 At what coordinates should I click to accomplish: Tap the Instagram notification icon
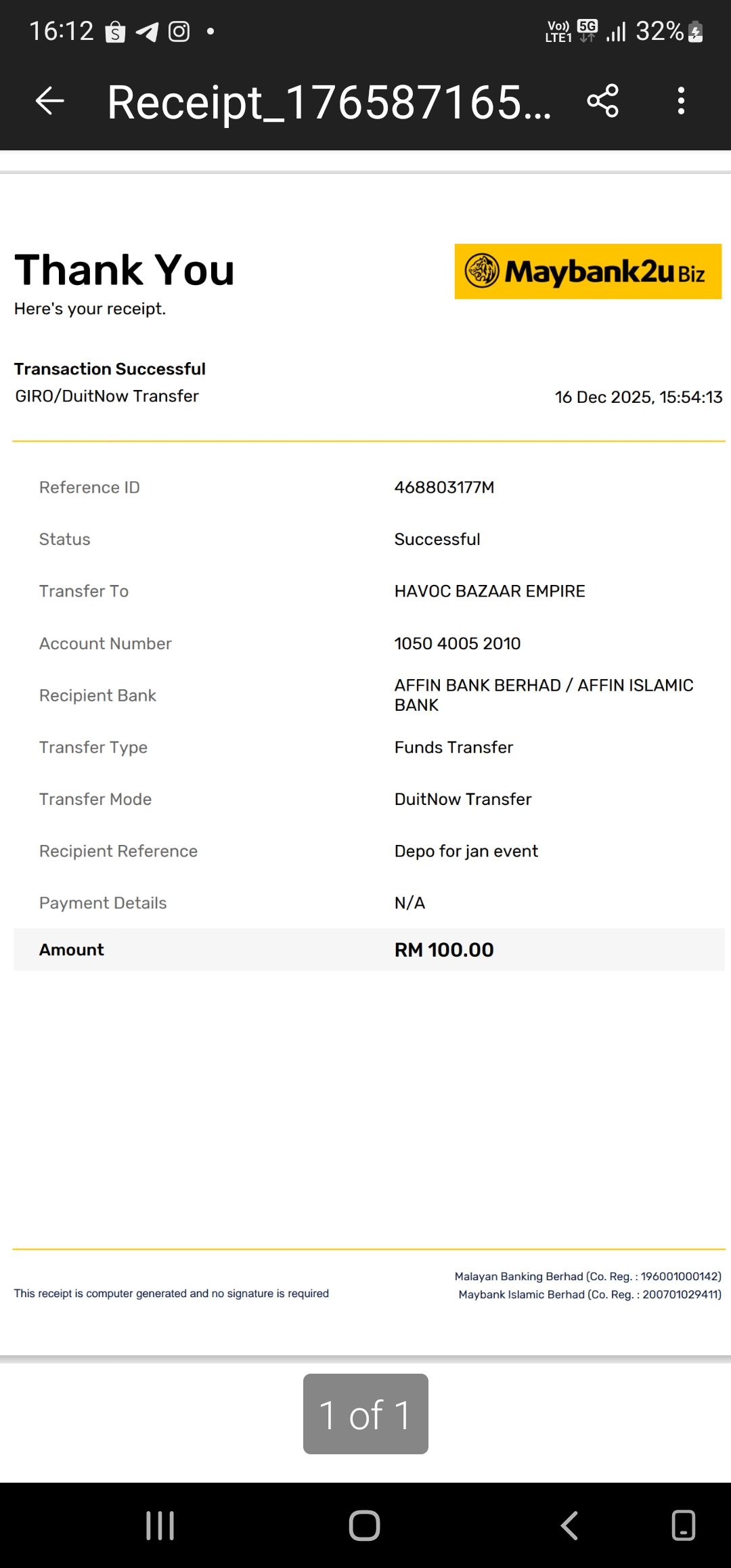[x=179, y=32]
